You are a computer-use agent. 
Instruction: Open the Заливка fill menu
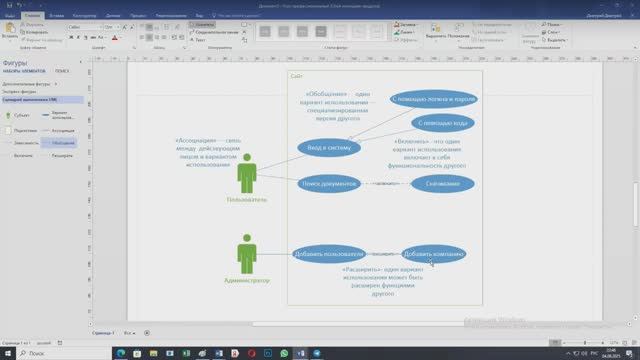pos(405,25)
